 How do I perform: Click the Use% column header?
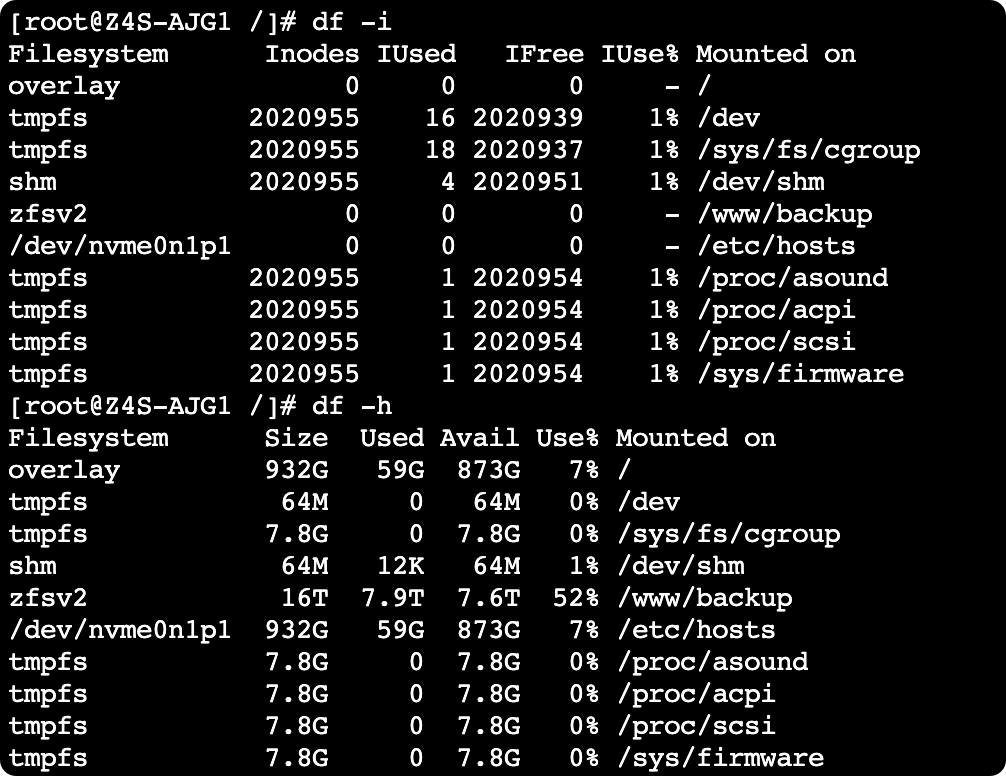click(x=568, y=438)
